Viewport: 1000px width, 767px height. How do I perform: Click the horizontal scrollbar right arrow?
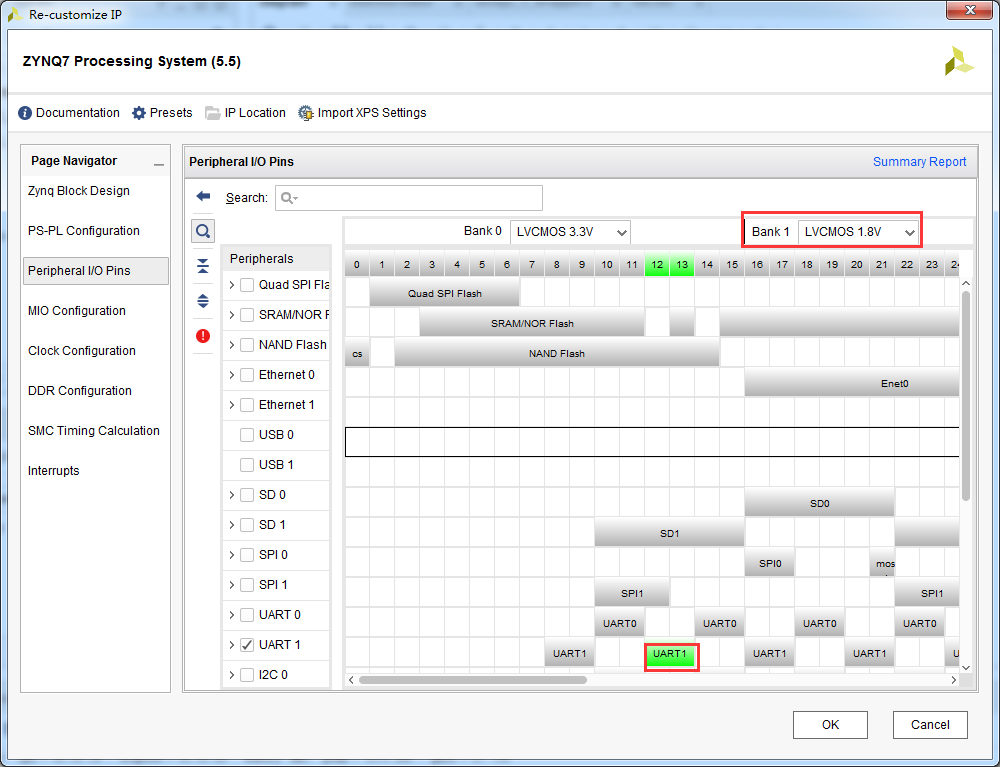(953, 680)
